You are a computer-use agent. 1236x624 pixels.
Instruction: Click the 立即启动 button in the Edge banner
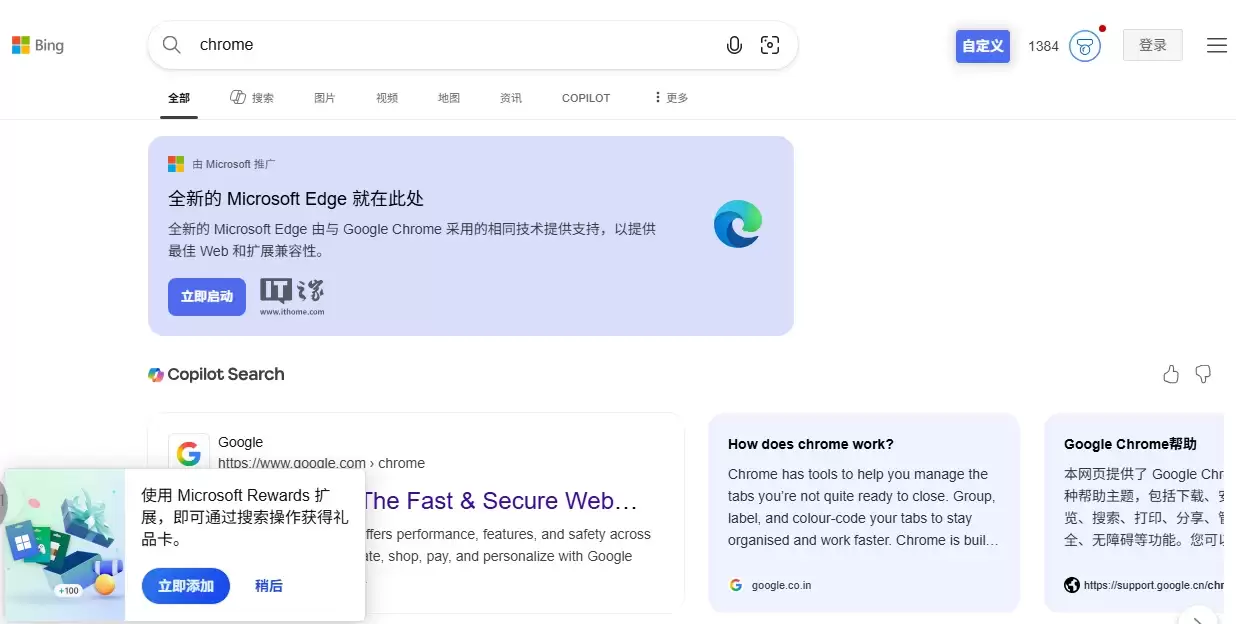[206, 296]
